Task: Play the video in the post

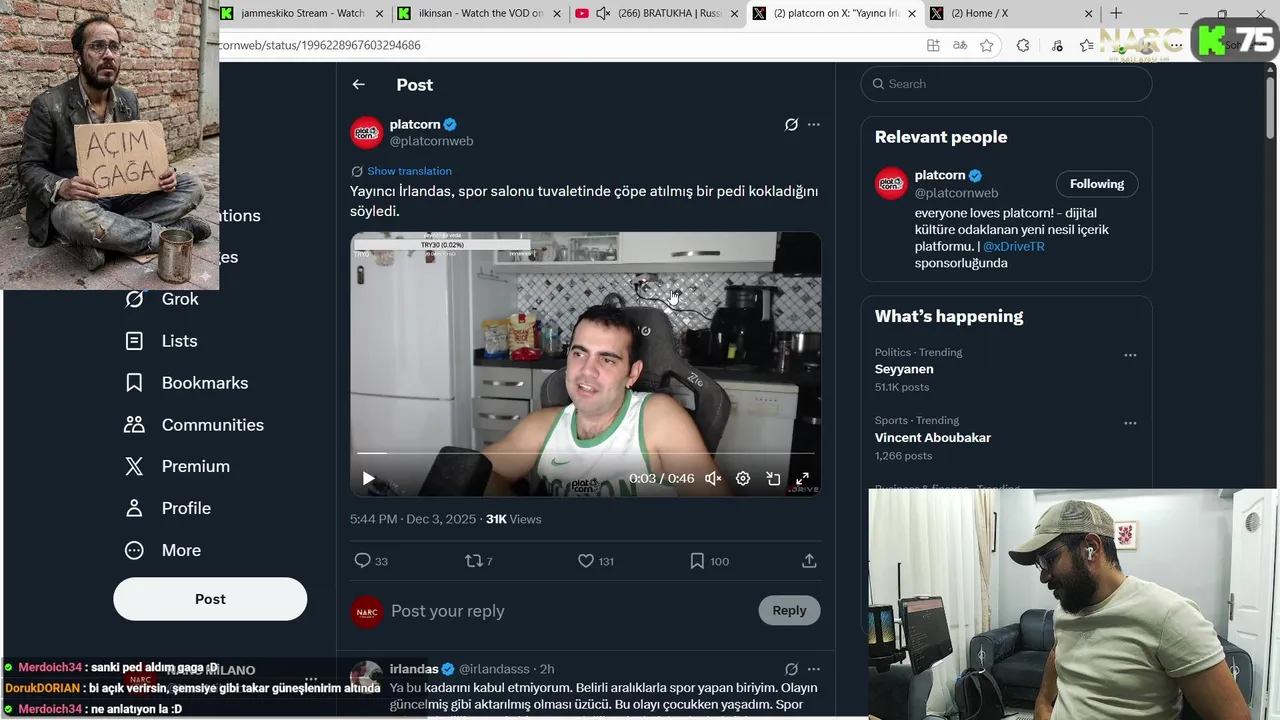Action: pyautogui.click(x=368, y=479)
